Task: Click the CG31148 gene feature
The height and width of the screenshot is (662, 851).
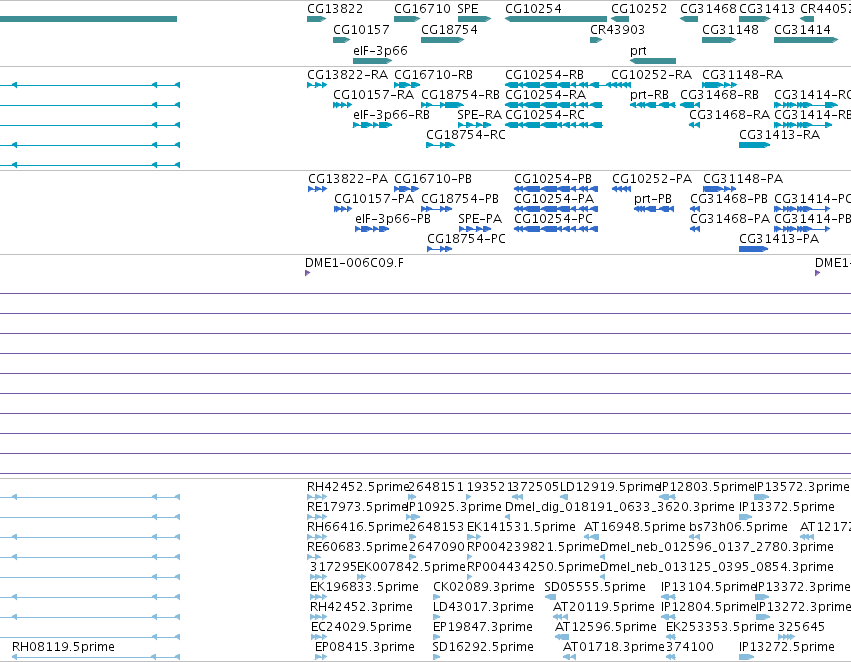Action: coord(719,40)
